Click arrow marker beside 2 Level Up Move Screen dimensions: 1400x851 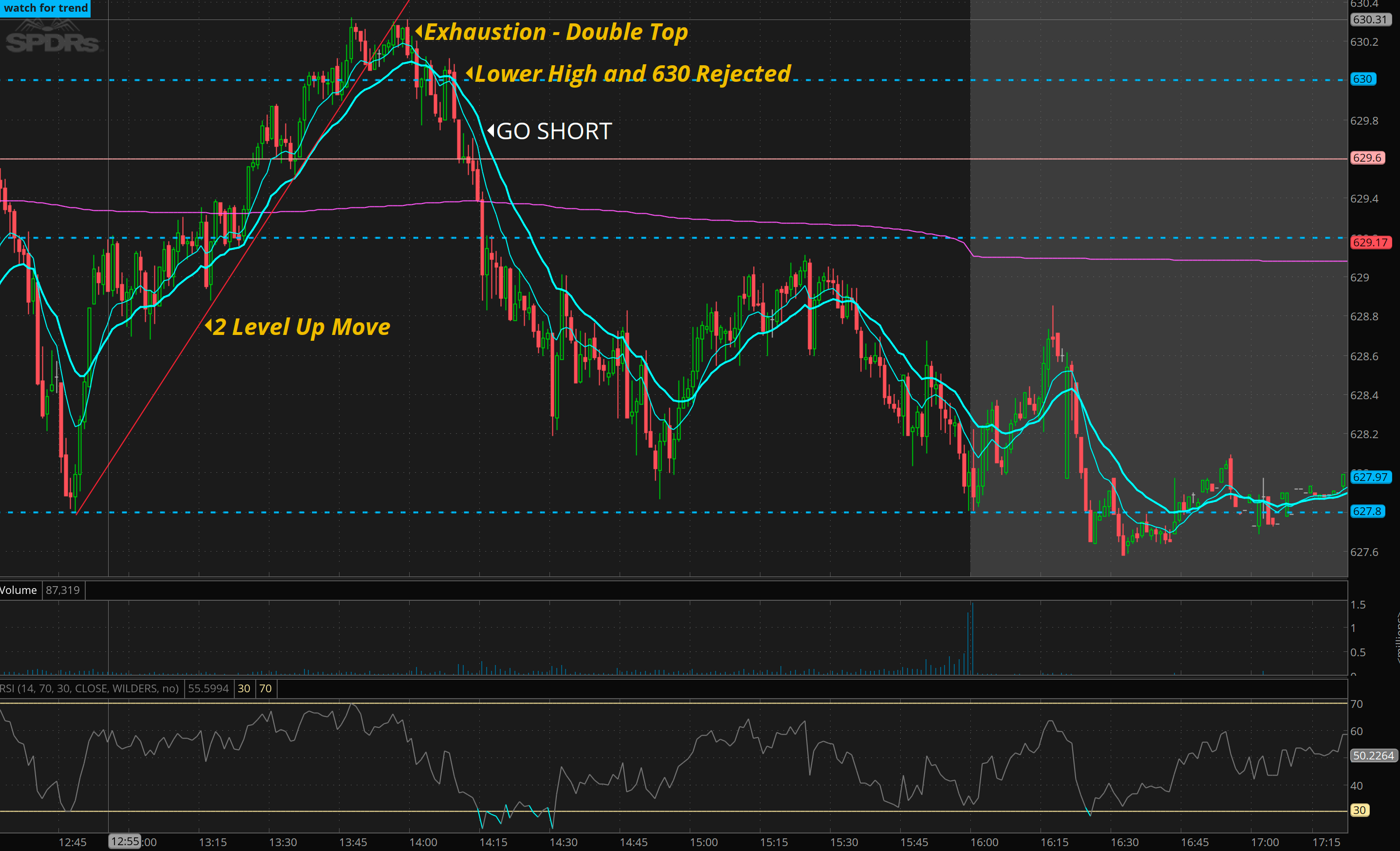(208, 326)
